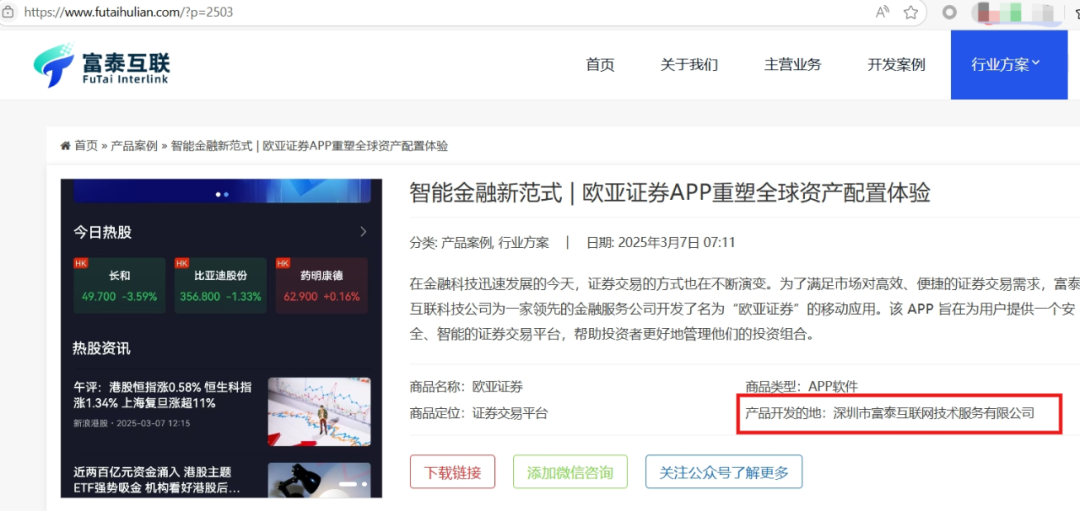Click the 下载链接 button

[452, 472]
